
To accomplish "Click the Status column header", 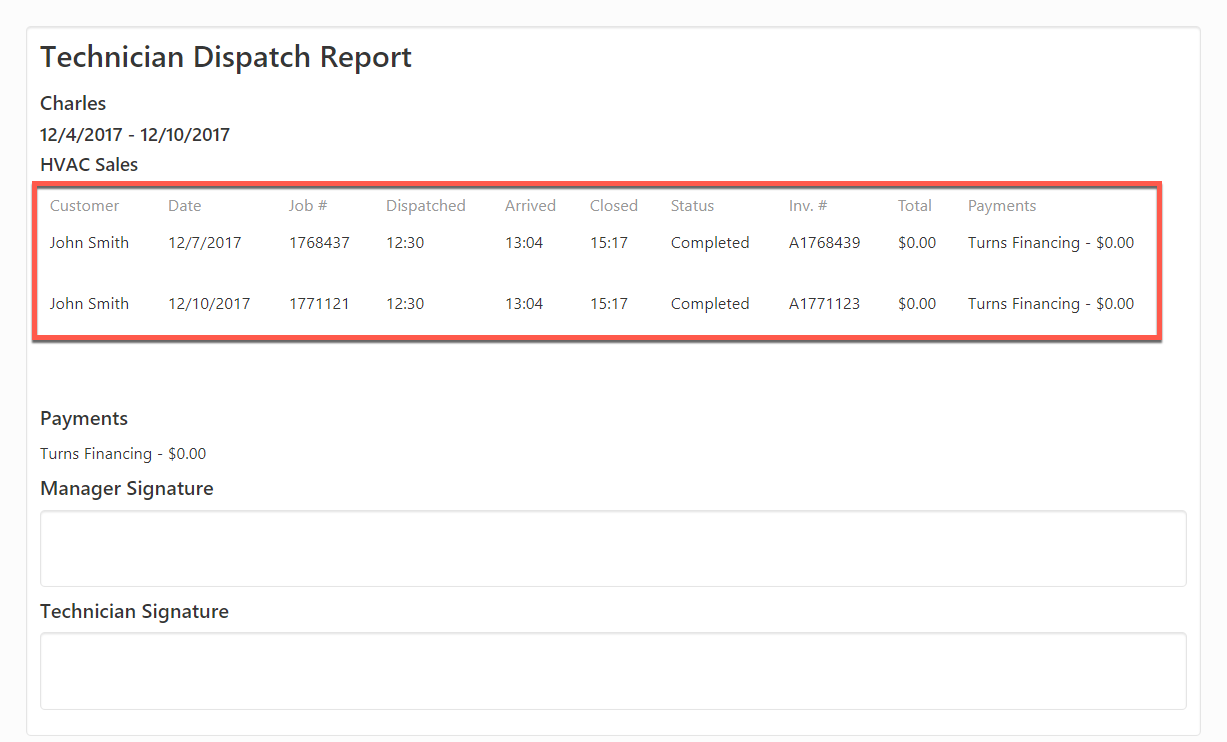I will click(x=692, y=205).
